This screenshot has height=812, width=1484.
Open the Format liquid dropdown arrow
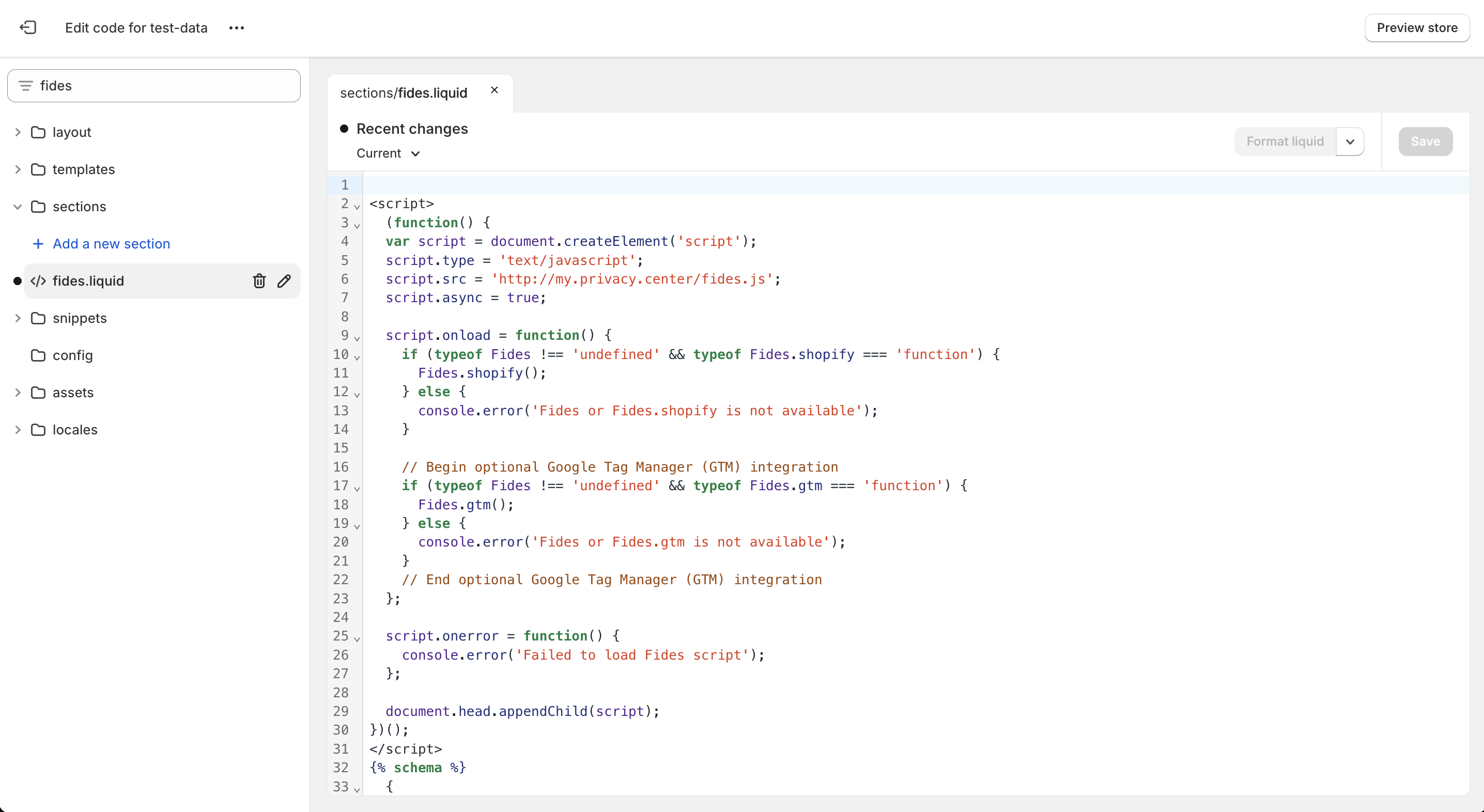point(1350,142)
